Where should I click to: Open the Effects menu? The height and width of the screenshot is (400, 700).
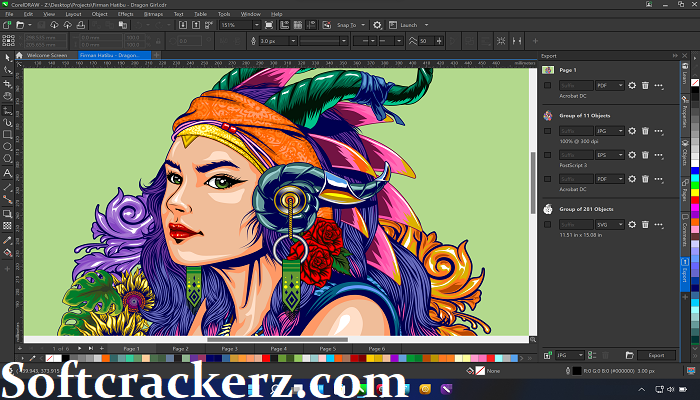pyautogui.click(x=125, y=14)
